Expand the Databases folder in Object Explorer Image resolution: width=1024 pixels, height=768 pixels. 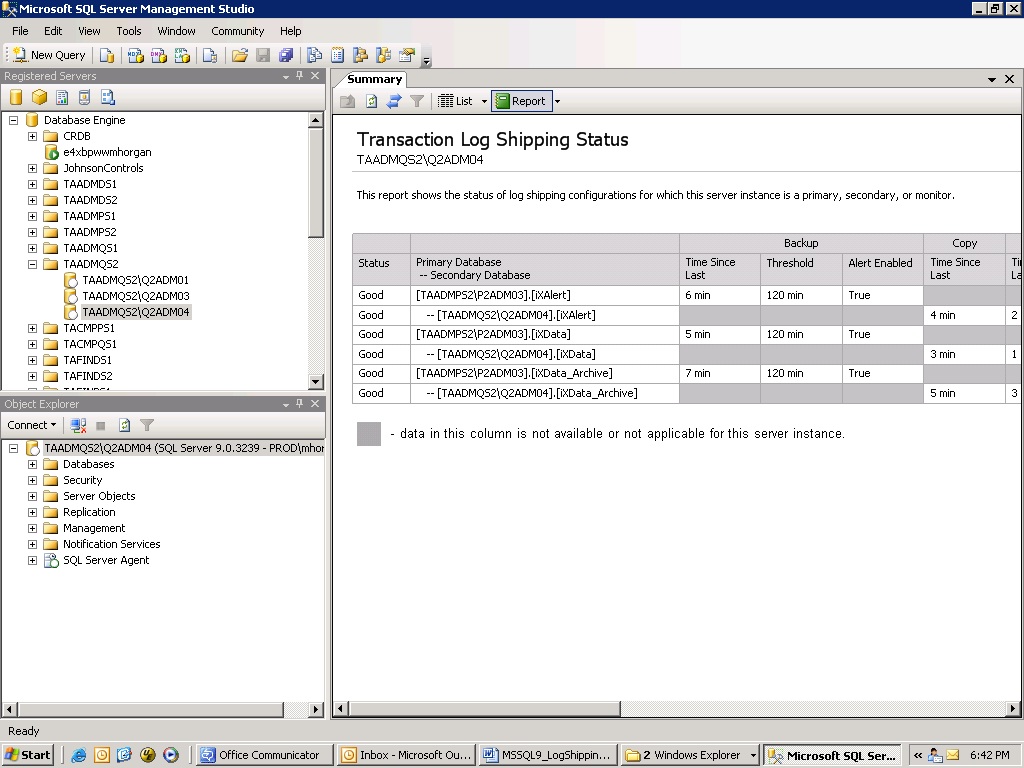pos(32,464)
